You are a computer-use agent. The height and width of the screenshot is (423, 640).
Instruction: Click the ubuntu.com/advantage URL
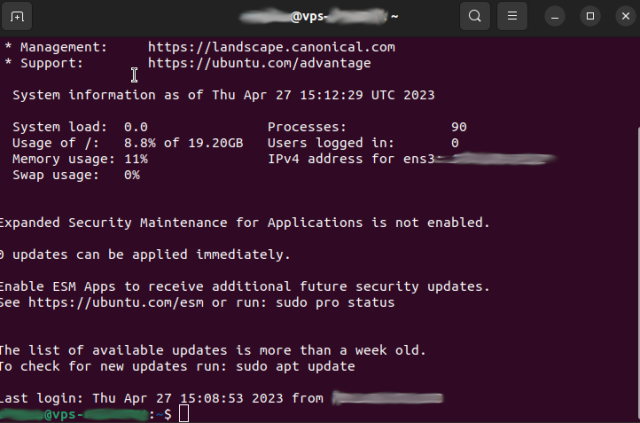pyautogui.click(x=259, y=63)
